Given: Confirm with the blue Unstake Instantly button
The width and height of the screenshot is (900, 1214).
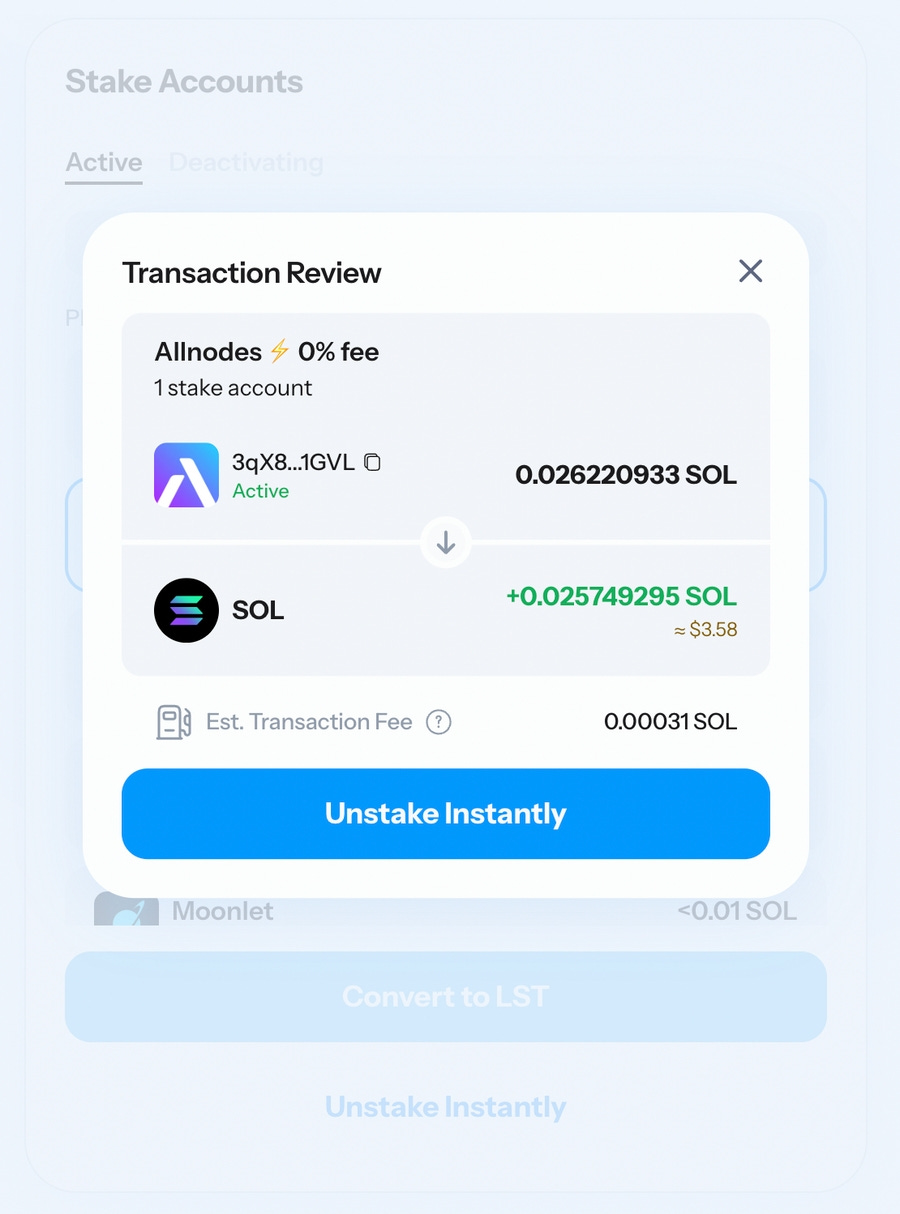Looking at the screenshot, I should tap(446, 814).
